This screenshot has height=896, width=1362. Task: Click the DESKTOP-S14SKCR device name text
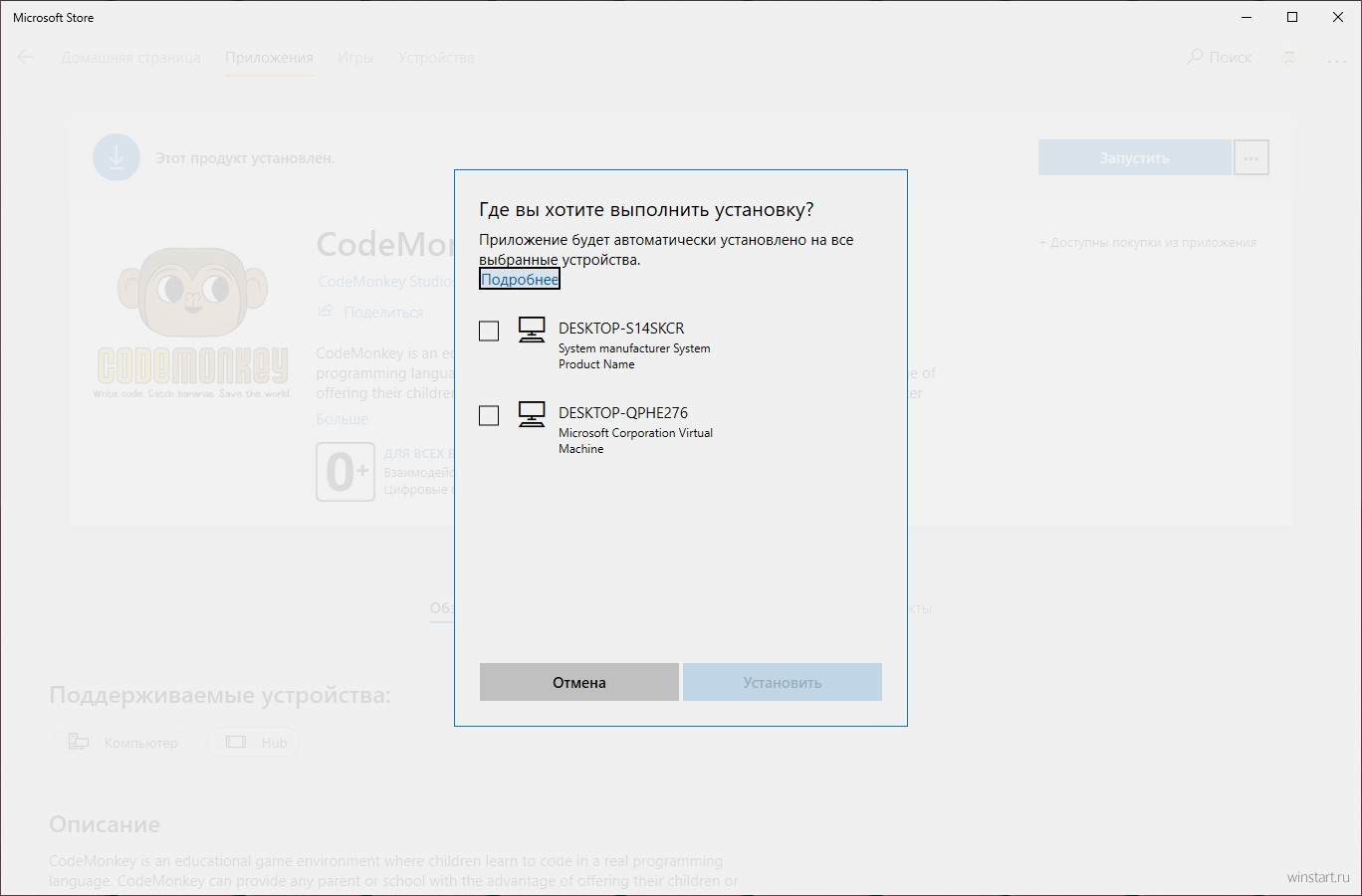621,329
